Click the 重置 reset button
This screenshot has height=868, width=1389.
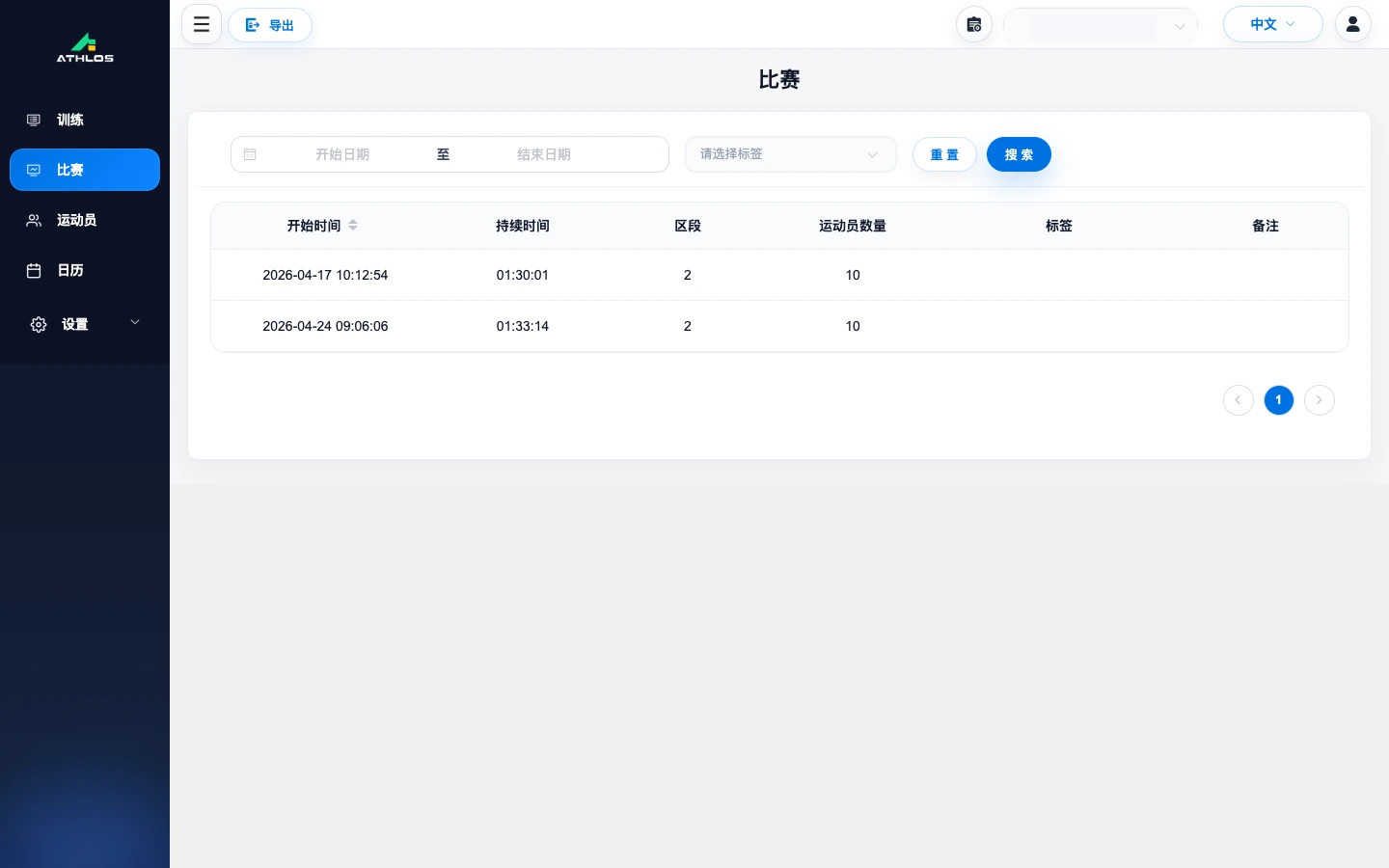944,154
